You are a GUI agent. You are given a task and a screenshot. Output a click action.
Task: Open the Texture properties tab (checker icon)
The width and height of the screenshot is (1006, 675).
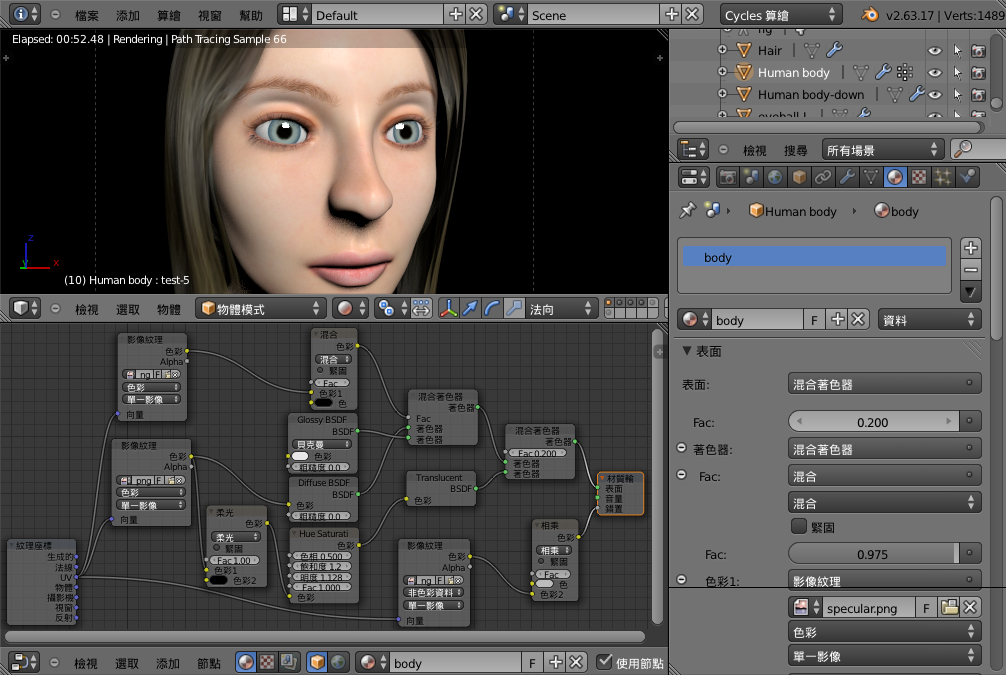click(919, 176)
